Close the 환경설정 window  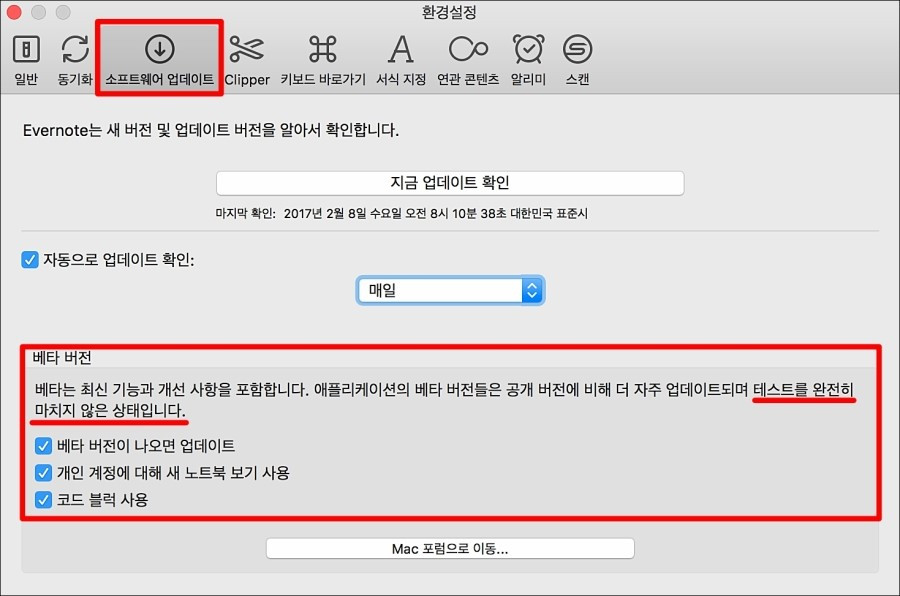[x=13, y=12]
